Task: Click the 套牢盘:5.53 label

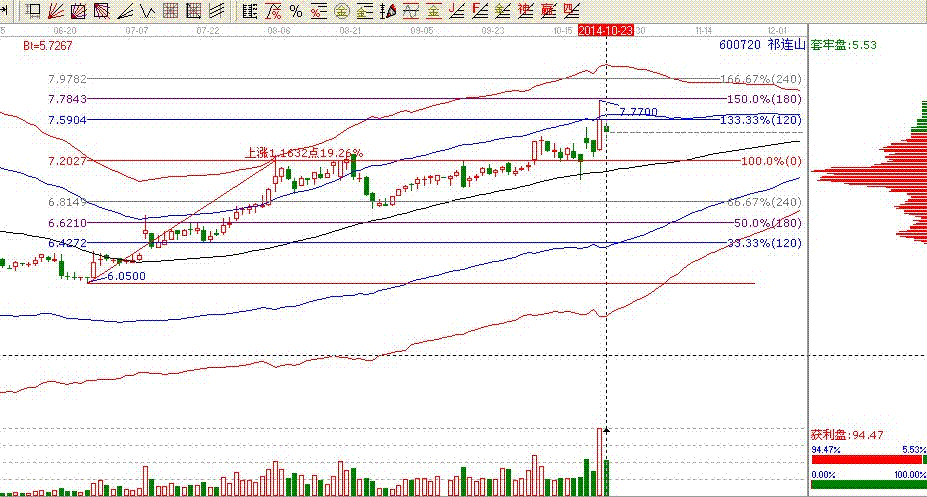Action: pos(843,46)
